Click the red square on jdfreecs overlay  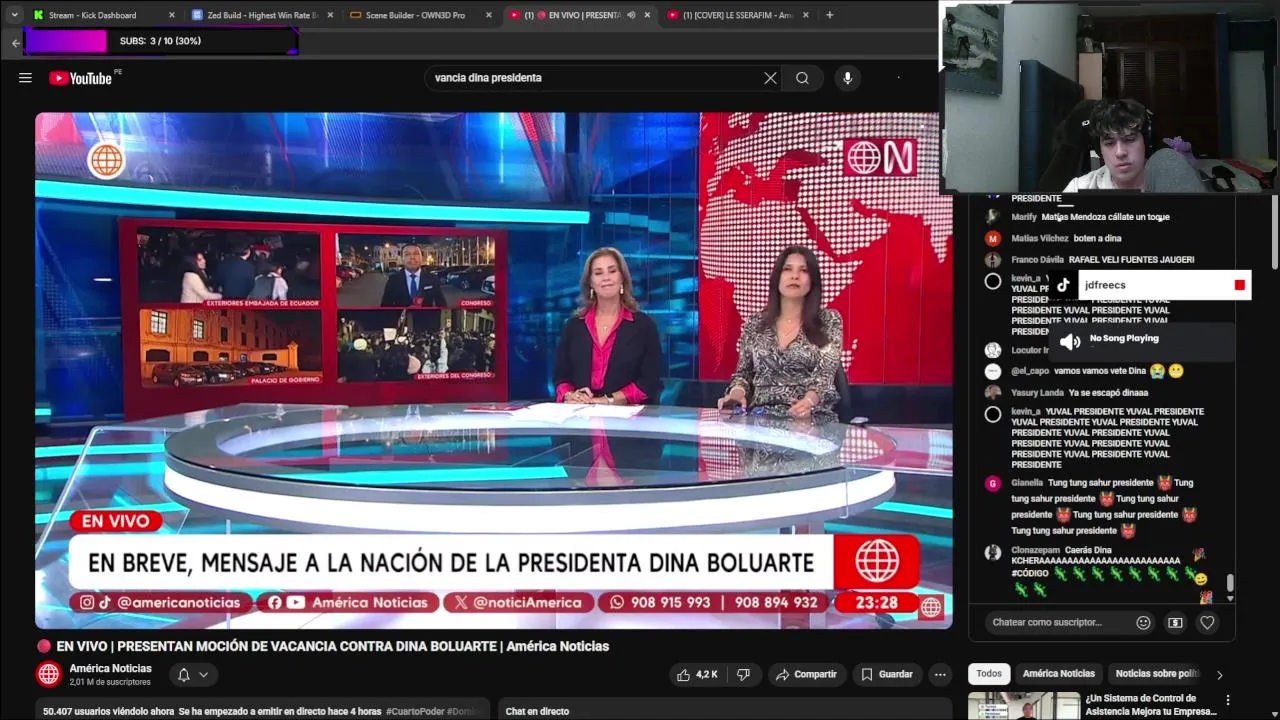1240,285
